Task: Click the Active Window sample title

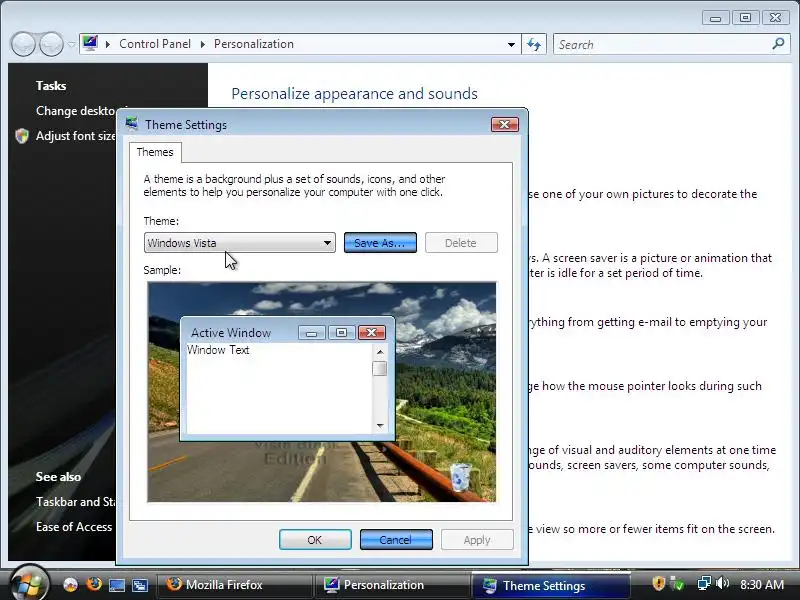Action: (x=231, y=333)
